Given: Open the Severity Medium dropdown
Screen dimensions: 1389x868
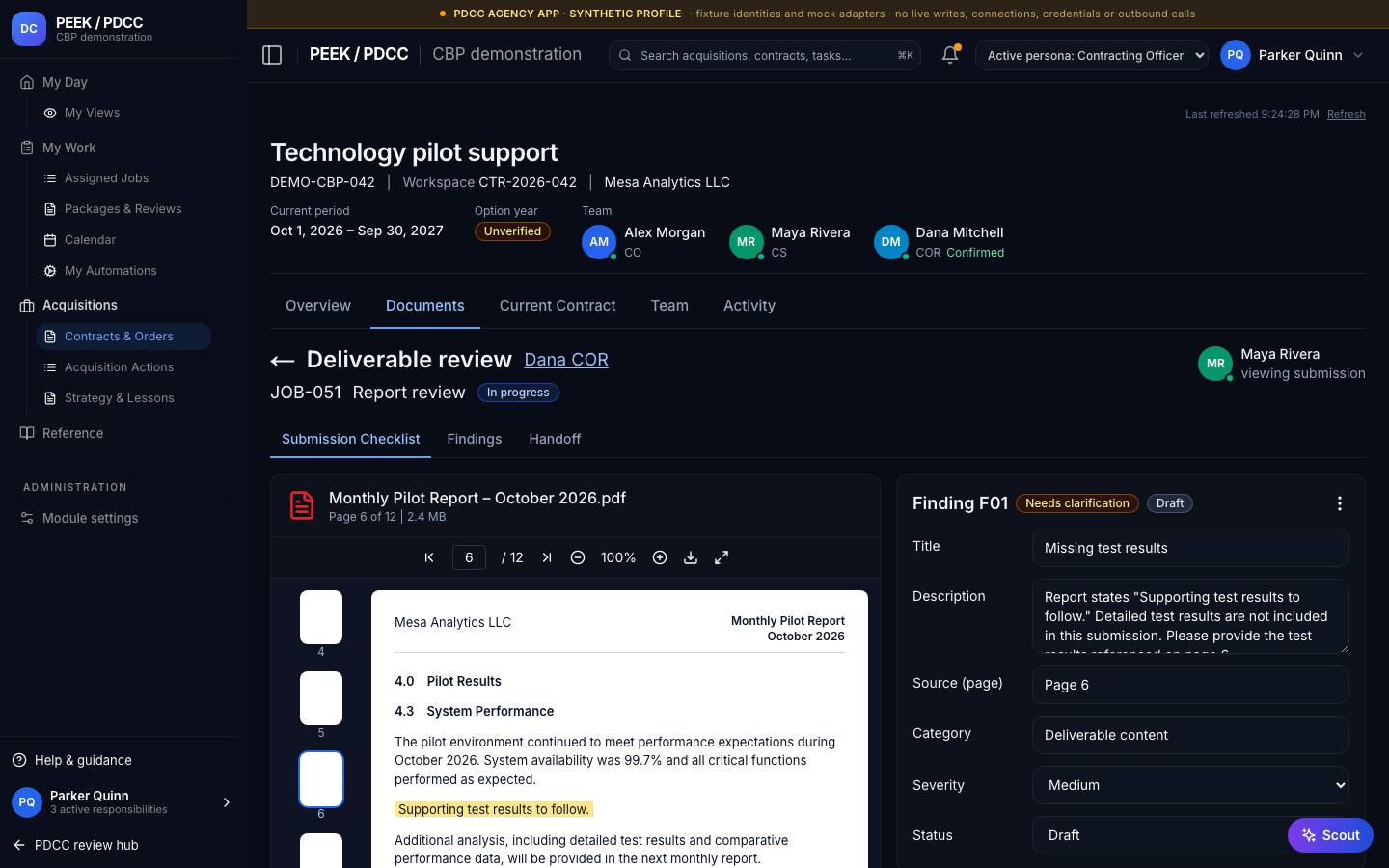Looking at the screenshot, I should [1190, 785].
